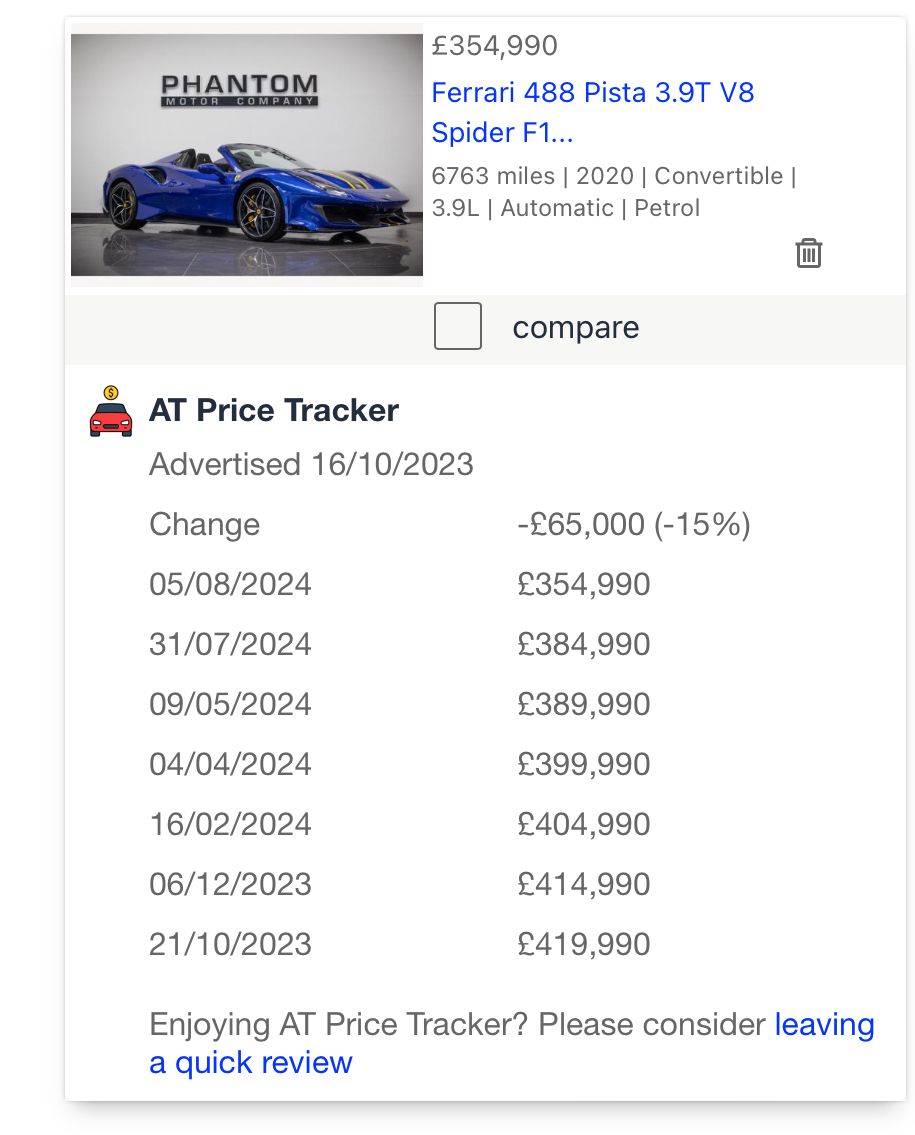Viewport: 915px width, 1135px height.
Task: Click the blue Ferrari thumbnail image
Action: click(x=247, y=155)
